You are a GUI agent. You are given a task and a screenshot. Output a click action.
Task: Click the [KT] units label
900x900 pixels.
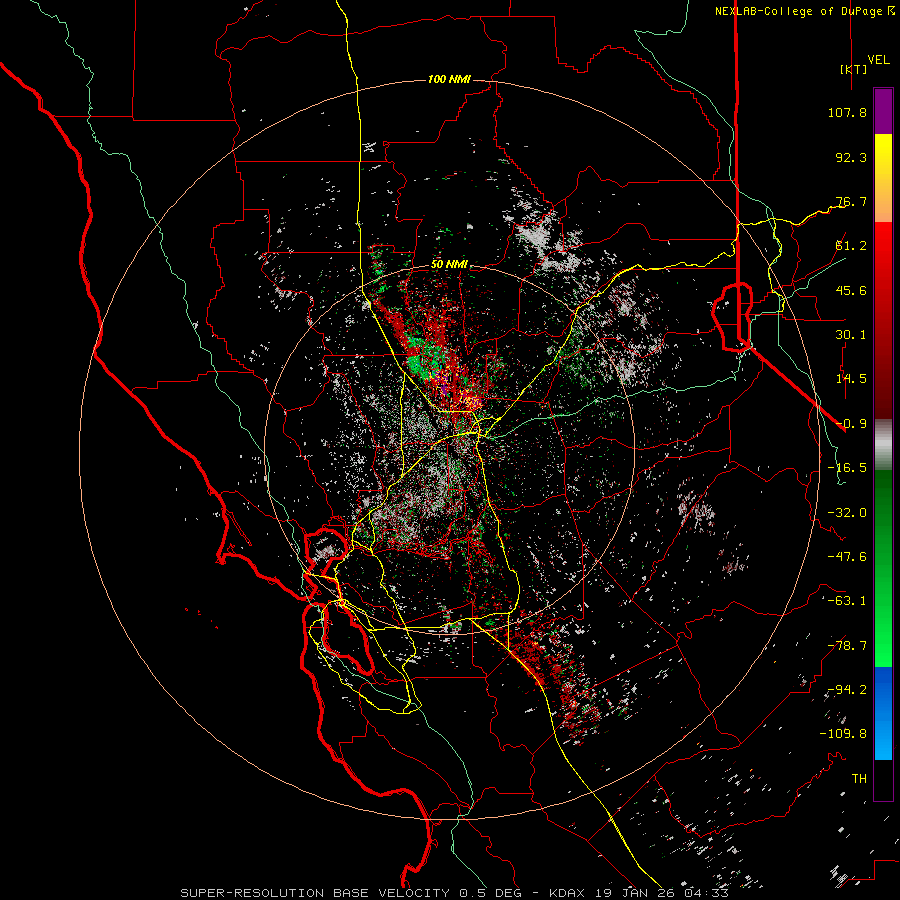853,69
